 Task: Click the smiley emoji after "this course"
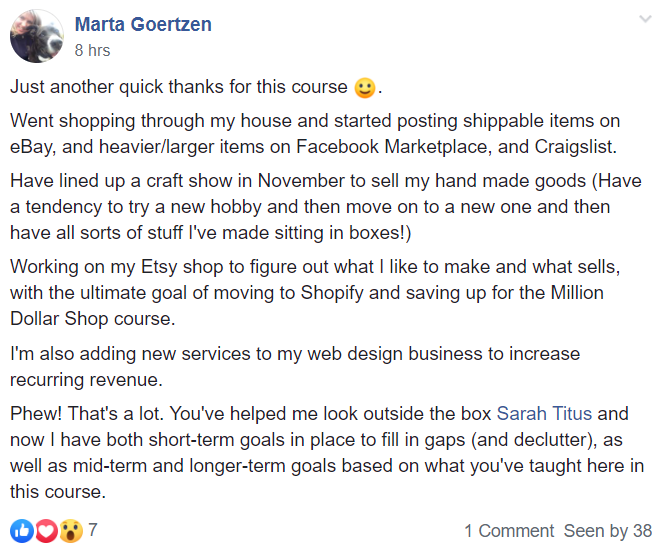click(365, 88)
